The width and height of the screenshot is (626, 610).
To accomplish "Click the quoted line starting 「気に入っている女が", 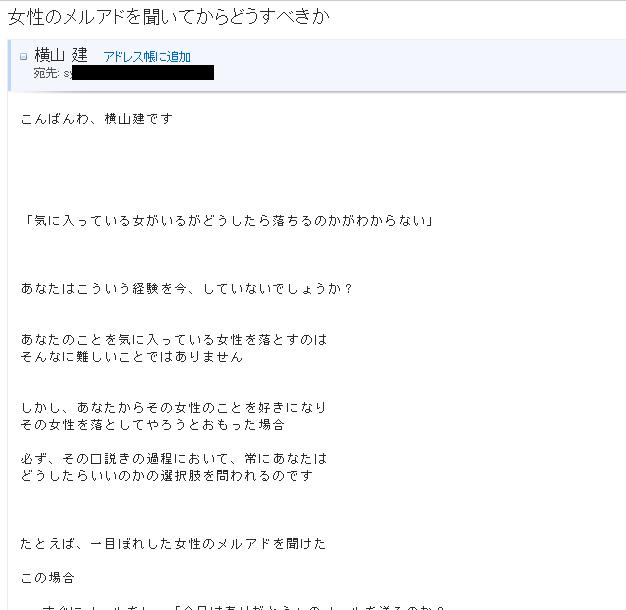I will click(227, 220).
